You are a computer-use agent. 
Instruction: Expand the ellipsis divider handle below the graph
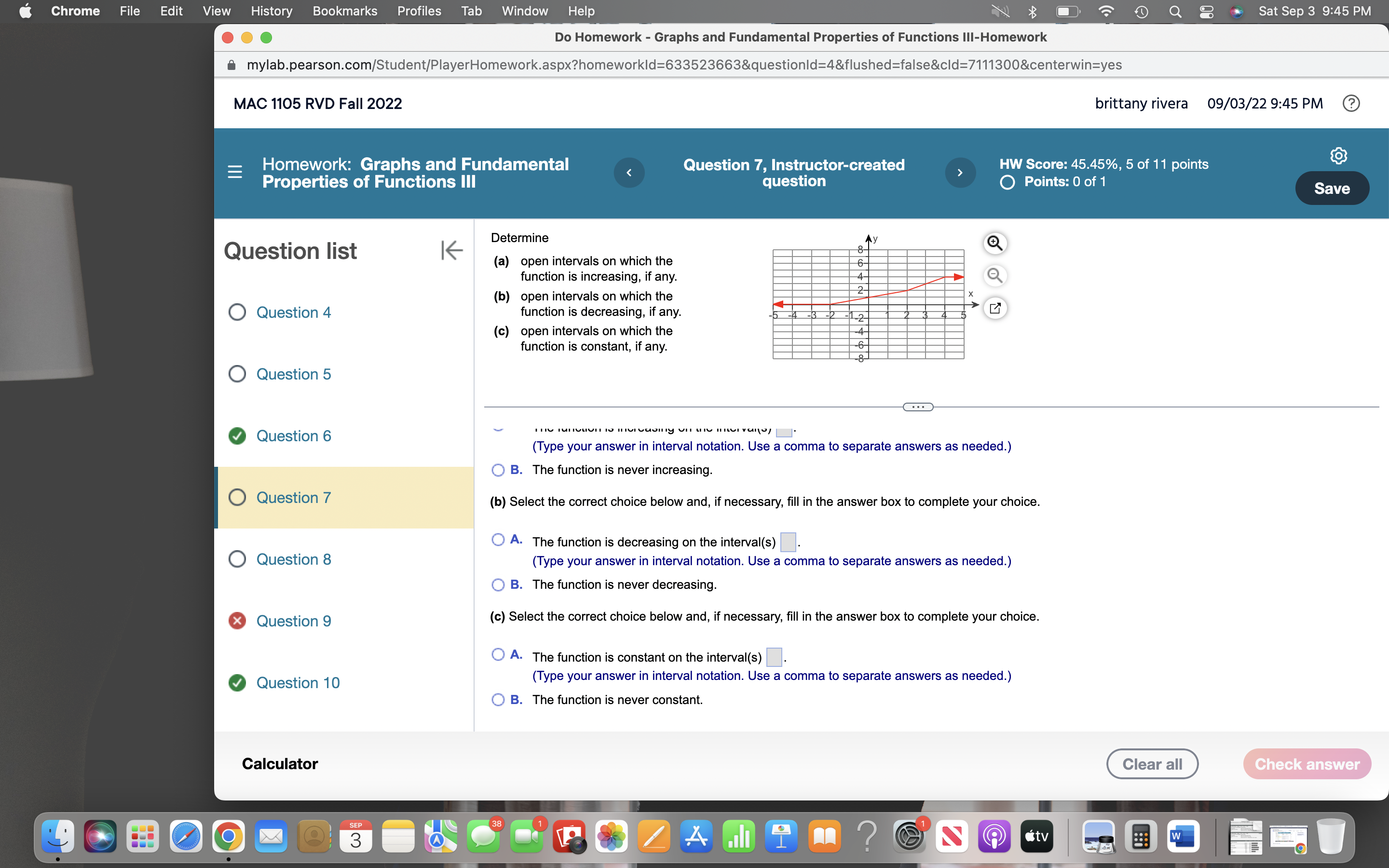pyautogui.click(x=918, y=407)
